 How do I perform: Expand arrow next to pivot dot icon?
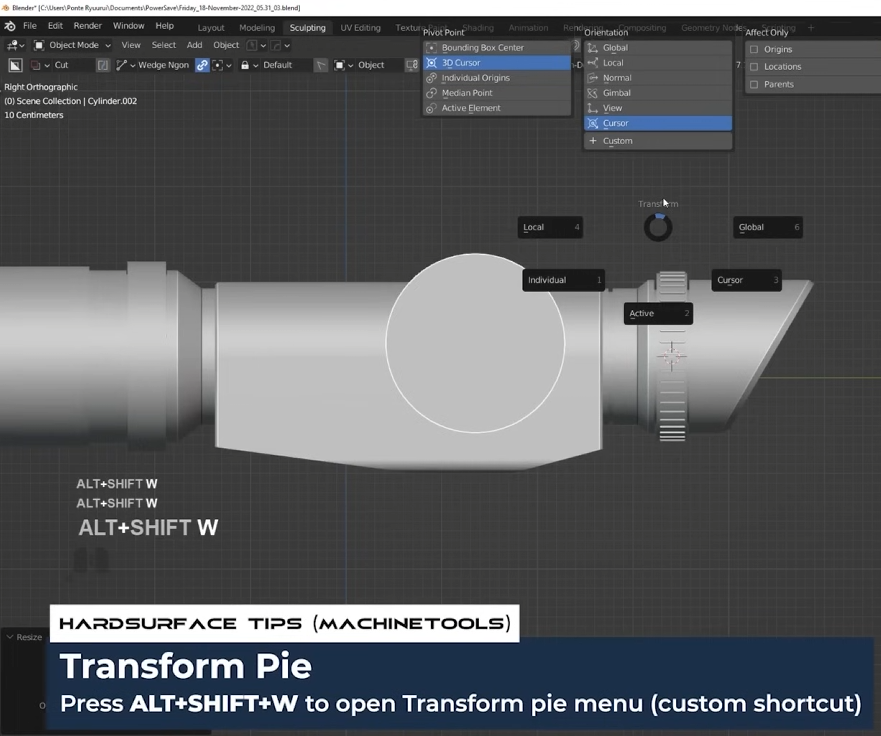click(x=229, y=66)
